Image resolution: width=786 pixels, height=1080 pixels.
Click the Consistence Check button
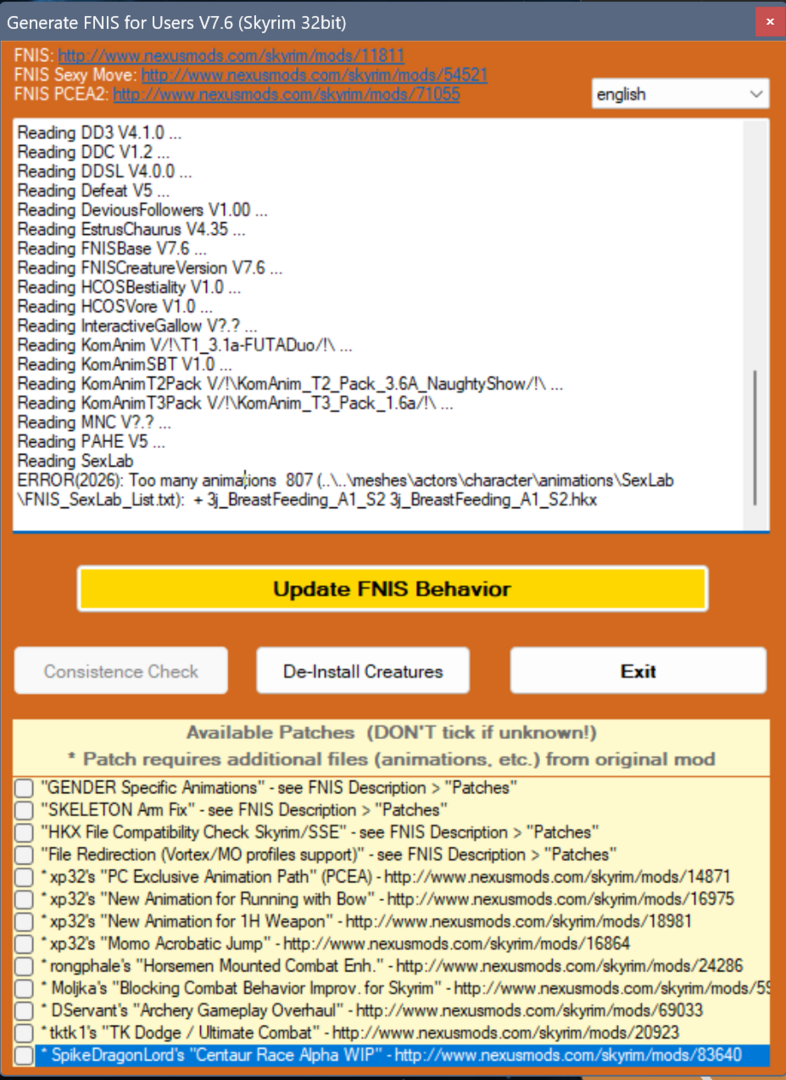(x=121, y=671)
